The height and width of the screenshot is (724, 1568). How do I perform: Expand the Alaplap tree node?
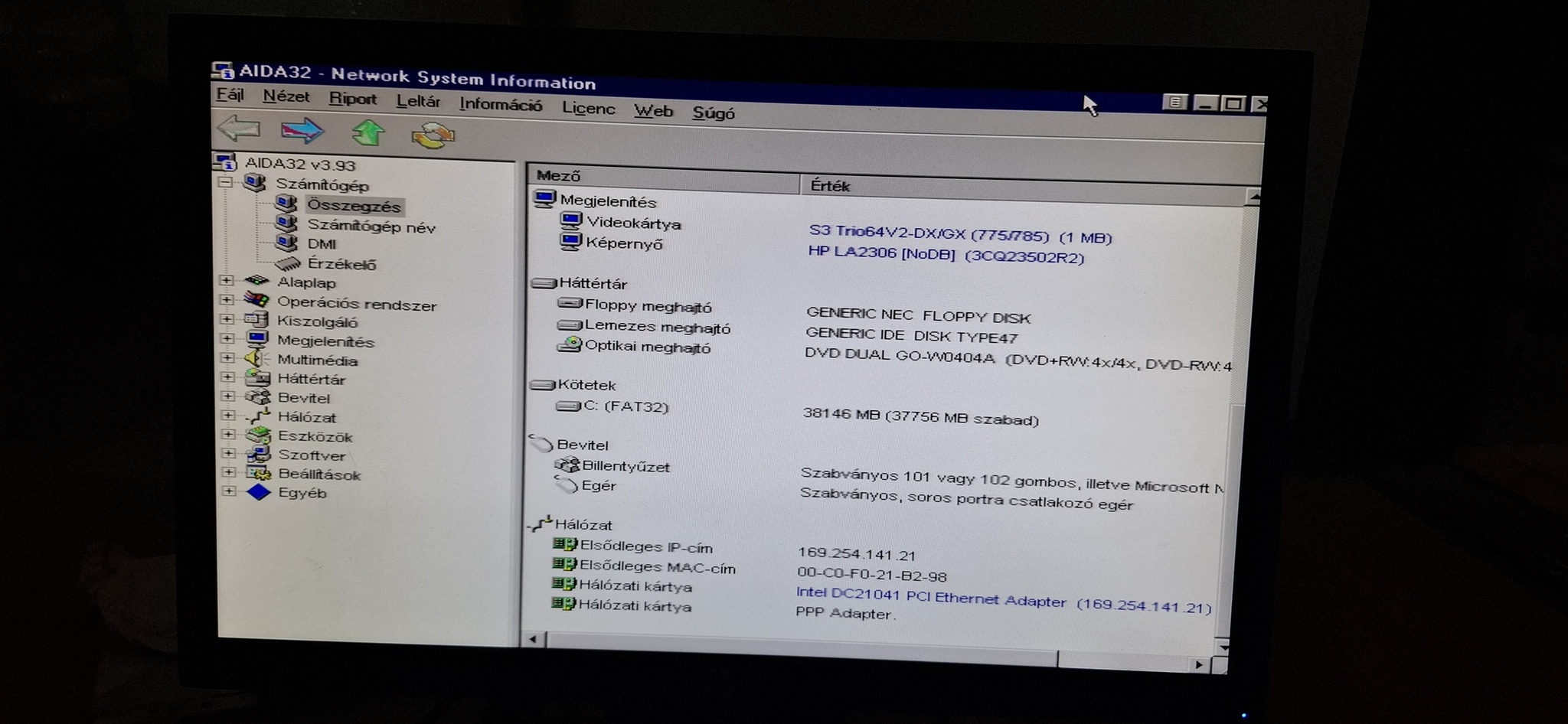point(227,280)
